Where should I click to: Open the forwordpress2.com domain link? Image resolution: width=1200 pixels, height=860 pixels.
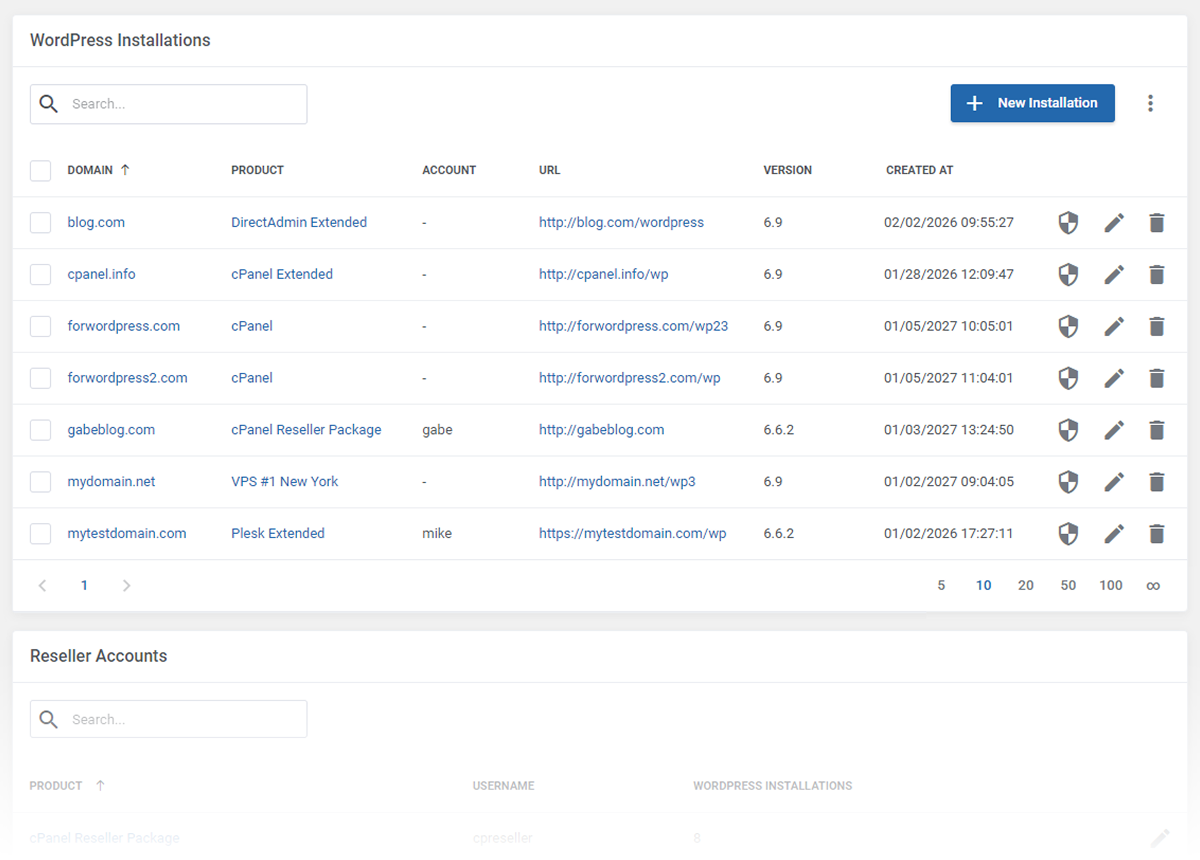point(127,378)
